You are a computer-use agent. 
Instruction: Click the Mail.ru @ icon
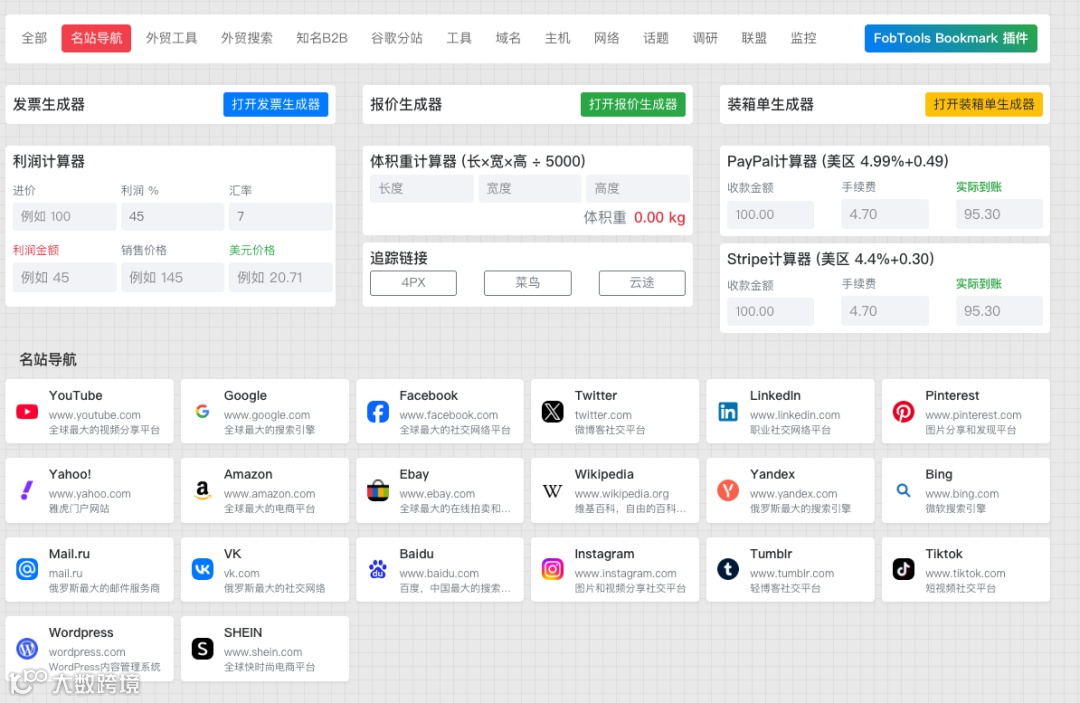pyautogui.click(x=27, y=569)
